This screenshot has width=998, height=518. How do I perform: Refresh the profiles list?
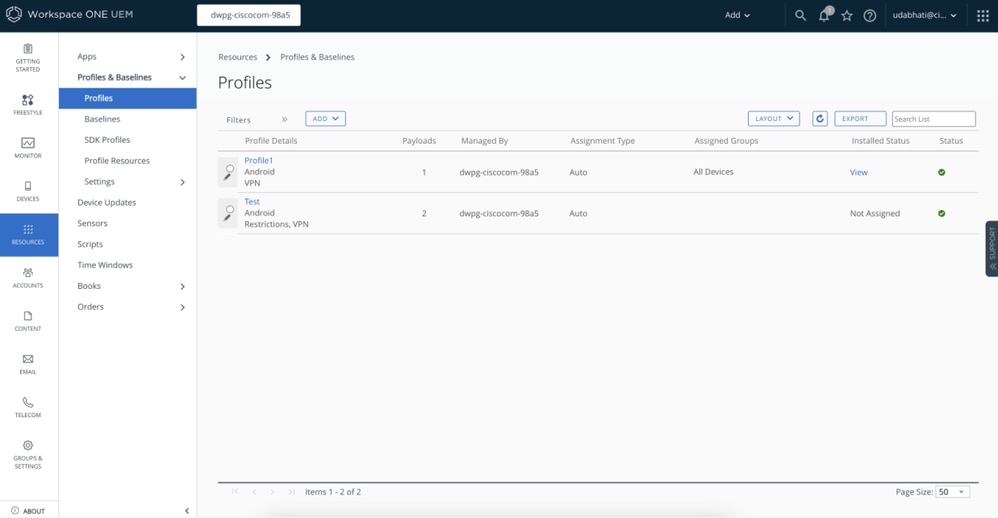820,118
